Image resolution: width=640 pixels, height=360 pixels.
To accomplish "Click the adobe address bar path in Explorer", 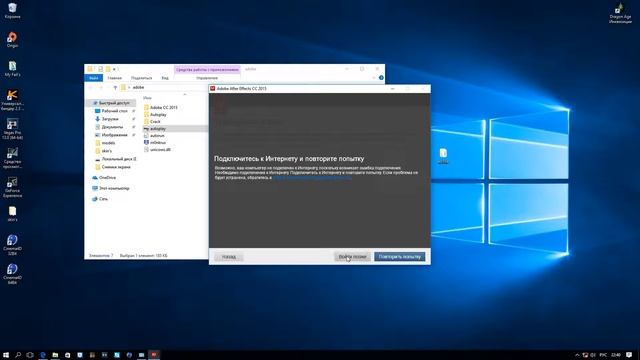I will pos(138,87).
